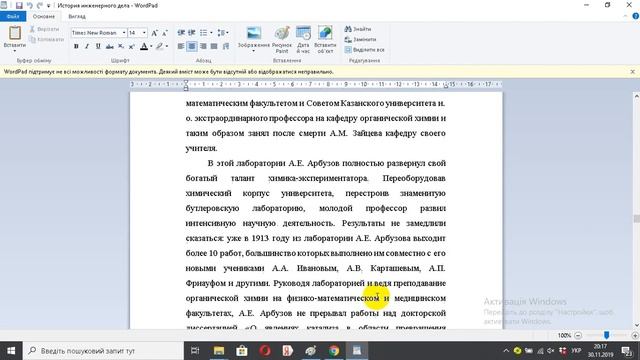
Task: Toggle italic formatting
Action: pyautogui.click(x=87, y=47)
